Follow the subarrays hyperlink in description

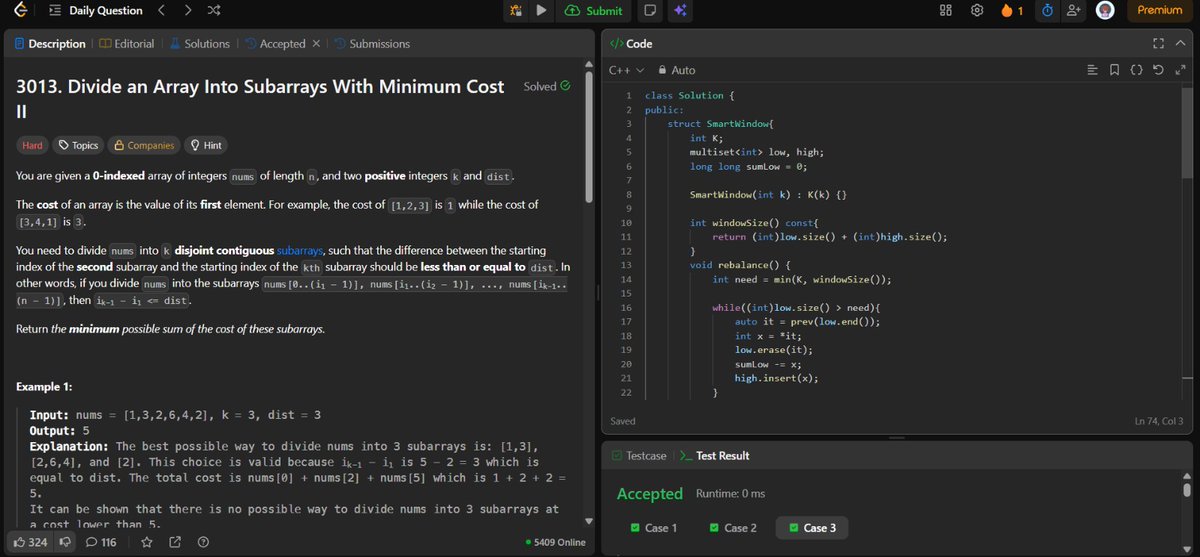pos(302,249)
